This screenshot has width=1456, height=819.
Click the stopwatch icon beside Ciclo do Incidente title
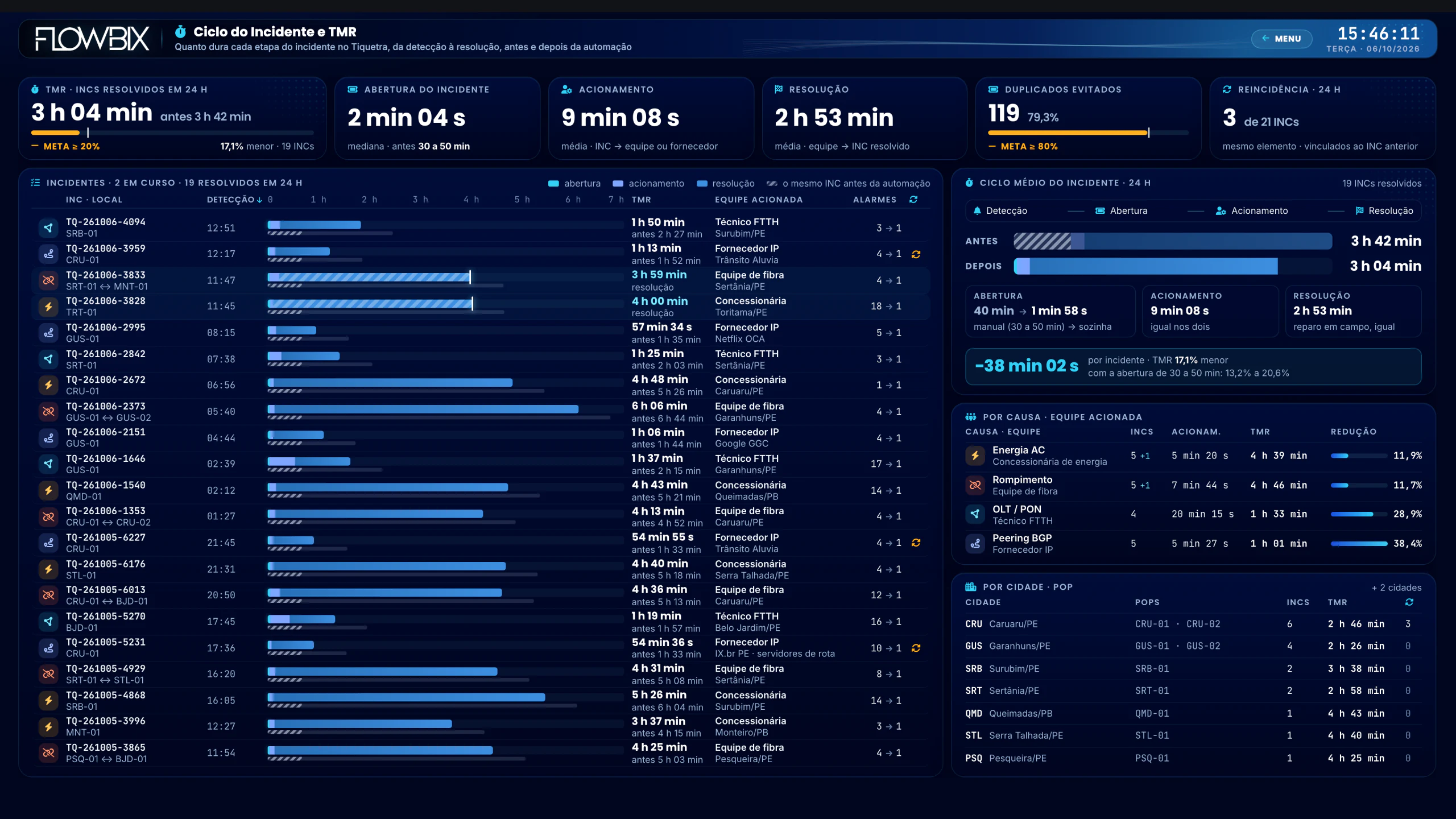click(180, 31)
